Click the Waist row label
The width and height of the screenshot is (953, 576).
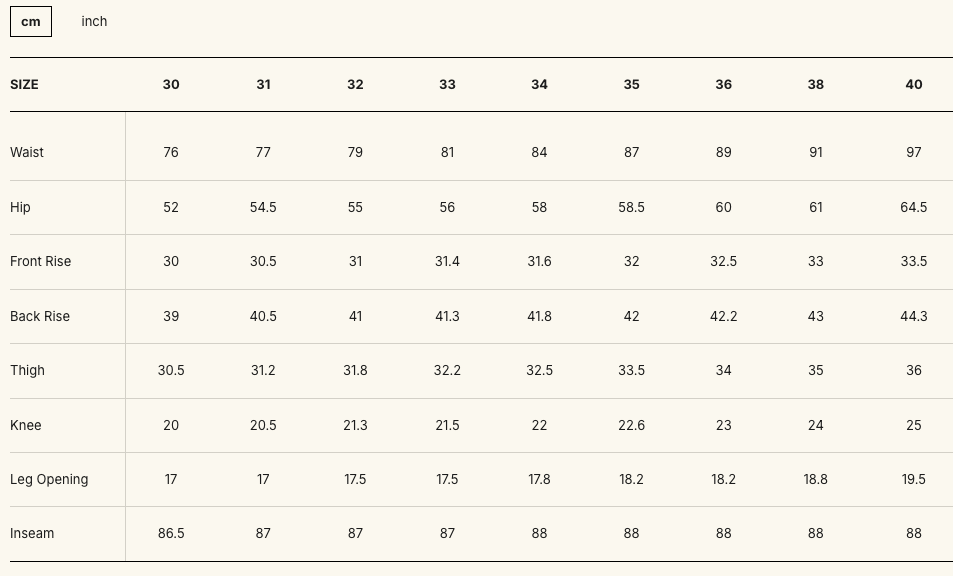pyautogui.click(x=27, y=153)
